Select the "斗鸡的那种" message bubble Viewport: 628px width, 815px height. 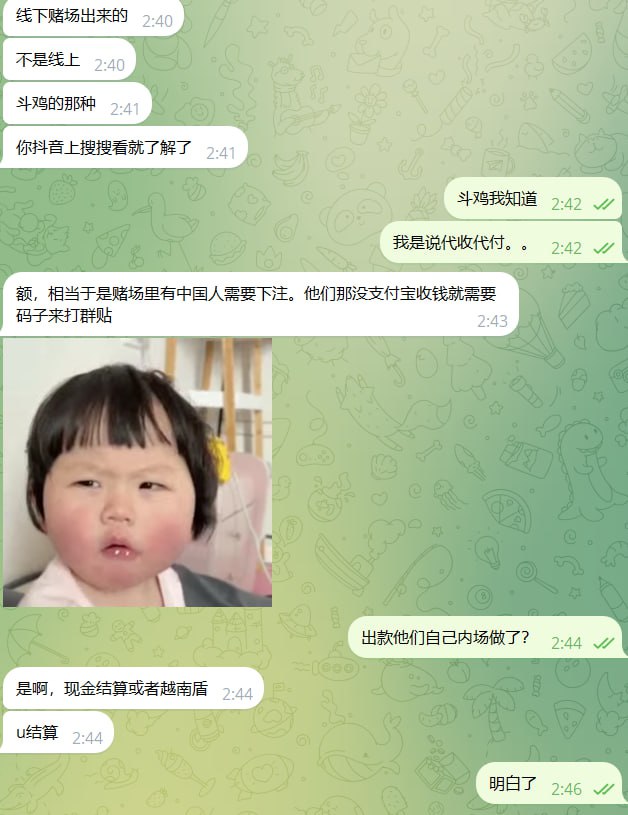[x=76, y=104]
